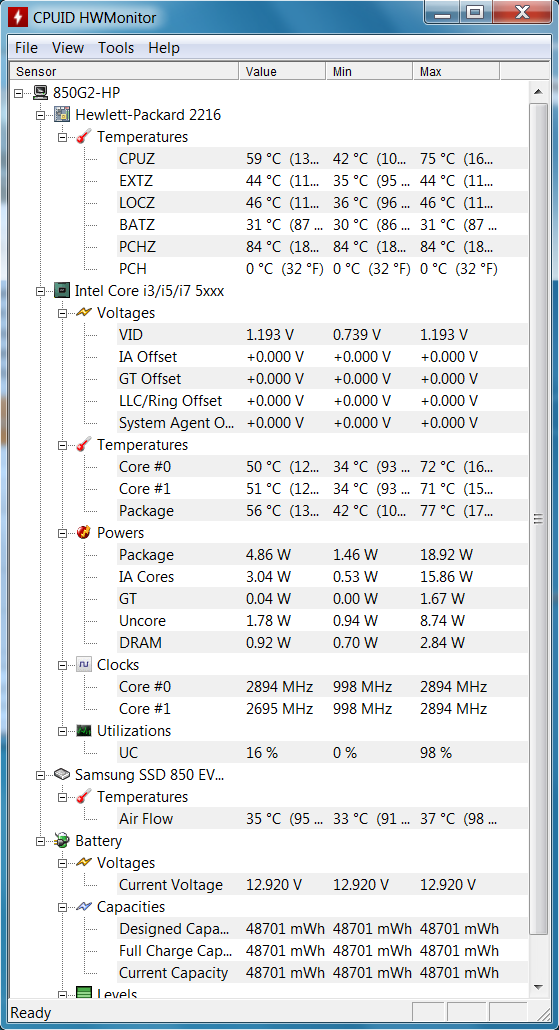Viewport: 559px width, 1030px height.
Task: Click the 850G2-HP computer icon
Action: point(41,93)
